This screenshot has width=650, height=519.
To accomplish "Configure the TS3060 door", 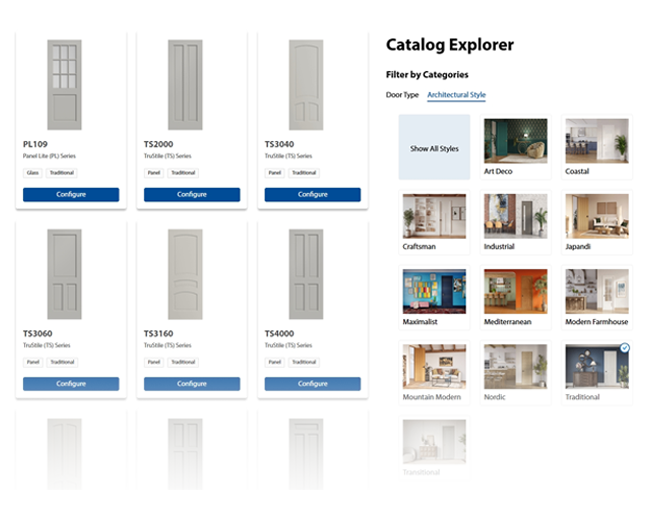I will [71, 384].
